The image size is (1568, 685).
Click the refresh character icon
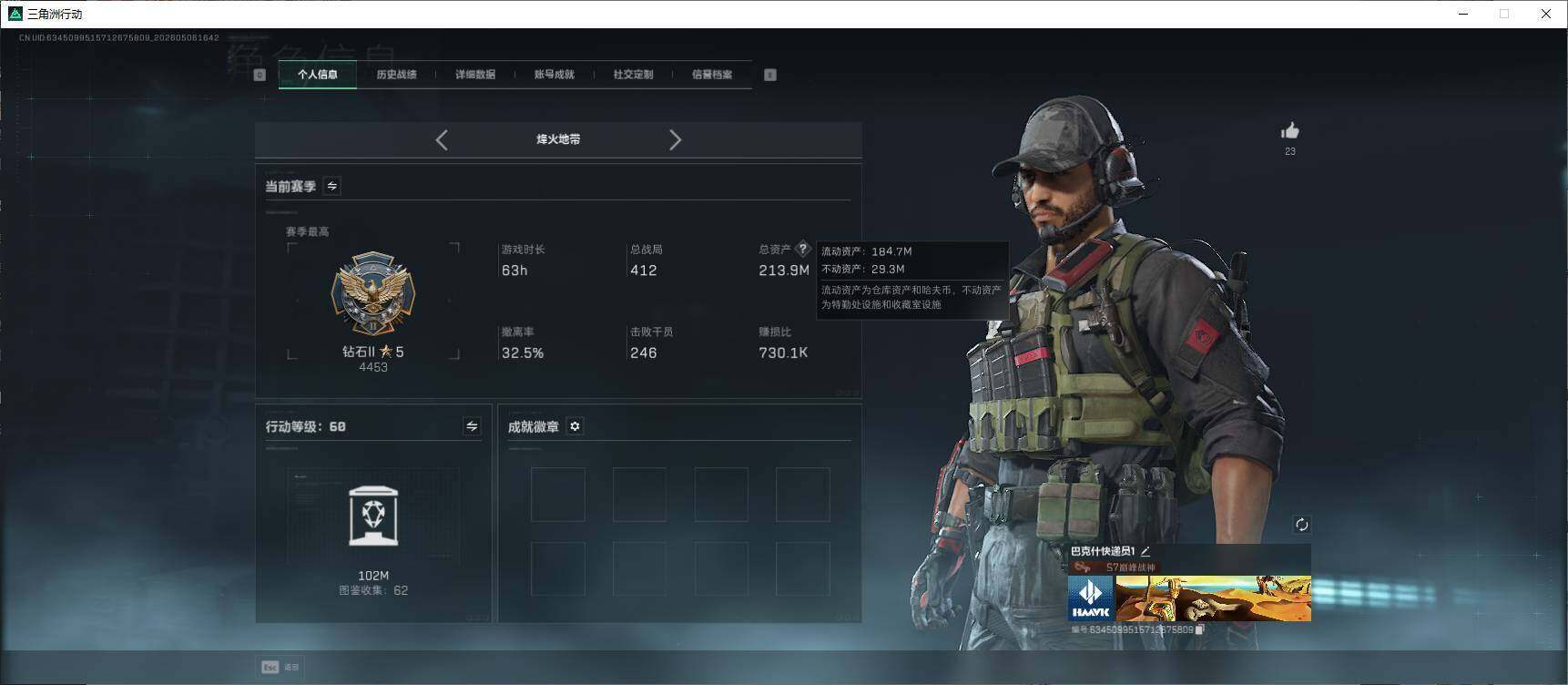pyautogui.click(x=1301, y=525)
